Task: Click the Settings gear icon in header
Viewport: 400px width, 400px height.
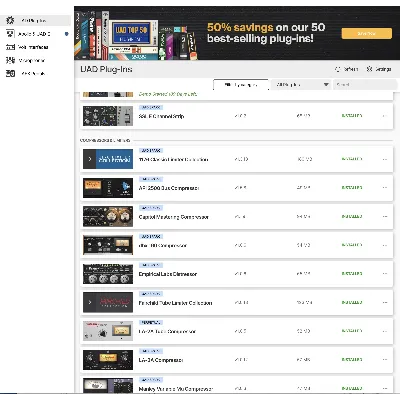Action: [369, 69]
